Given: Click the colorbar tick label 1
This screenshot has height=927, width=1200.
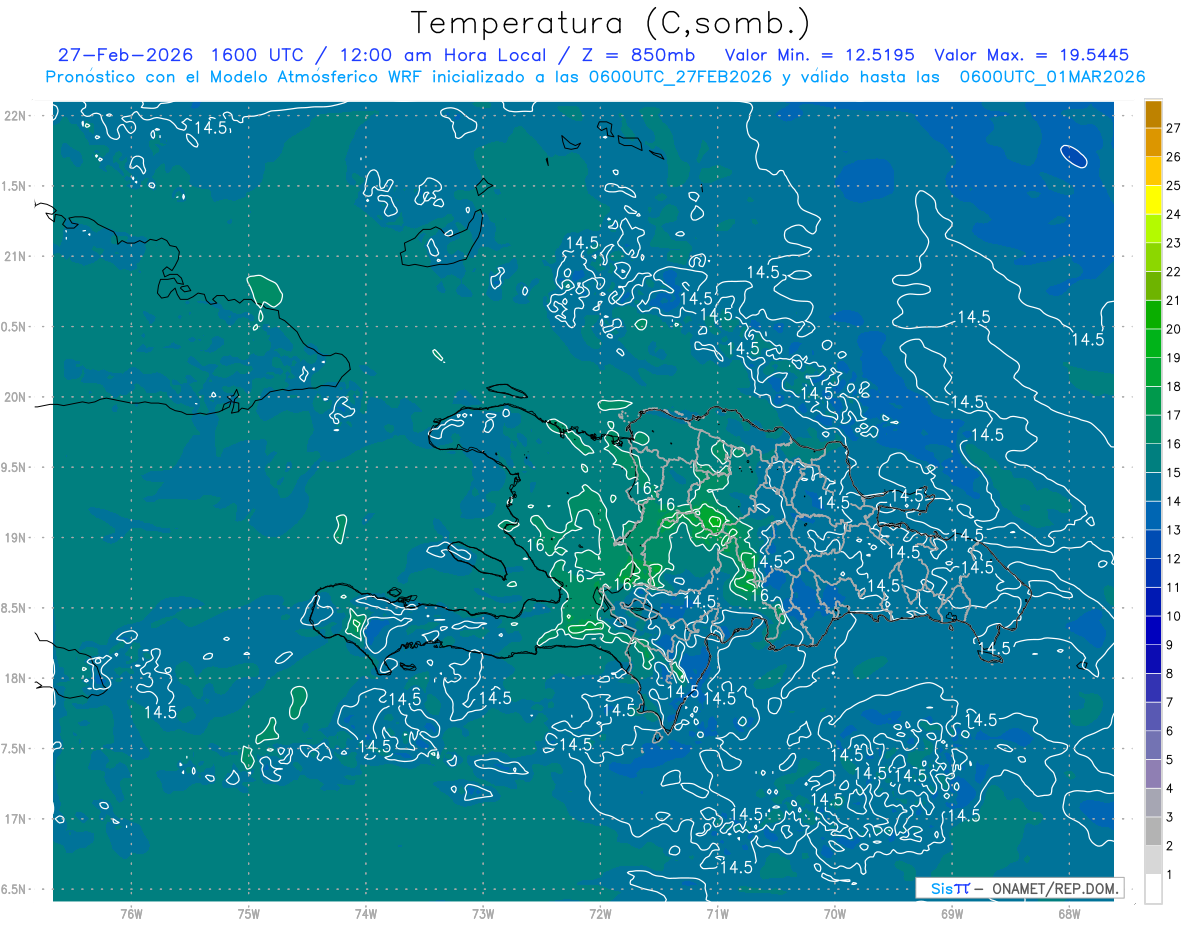Looking at the screenshot, I should [1170, 875].
